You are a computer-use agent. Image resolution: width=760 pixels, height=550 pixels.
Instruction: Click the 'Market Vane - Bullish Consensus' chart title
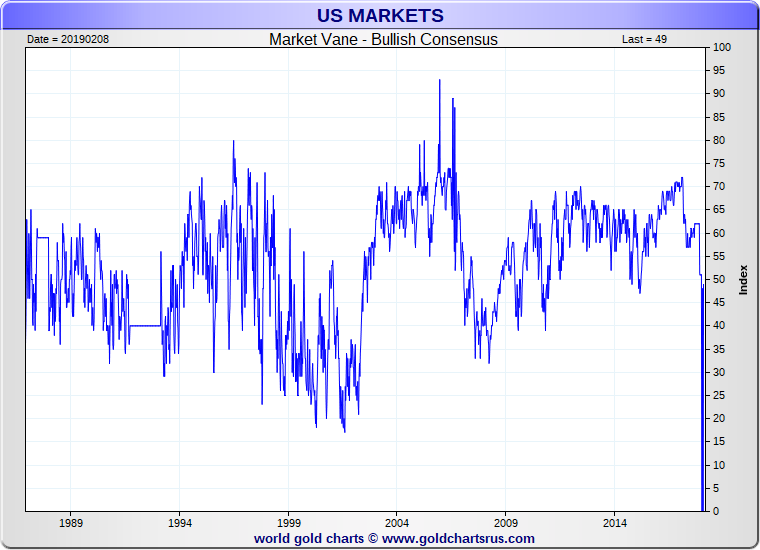[383, 39]
